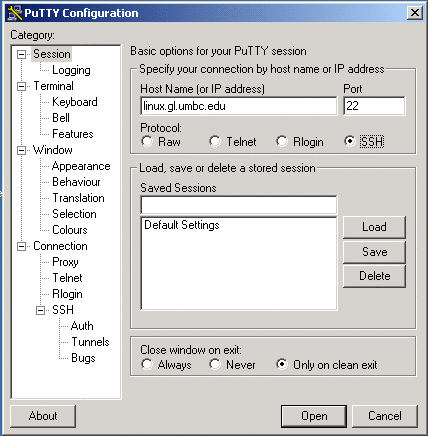Collapse the Session tree node
The image size is (428, 436).
(x=21, y=54)
